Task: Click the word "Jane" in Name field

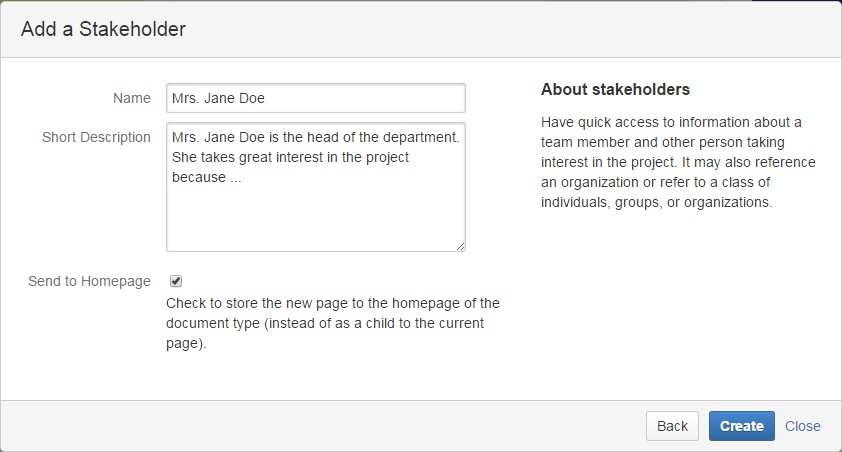Action: click(x=218, y=98)
